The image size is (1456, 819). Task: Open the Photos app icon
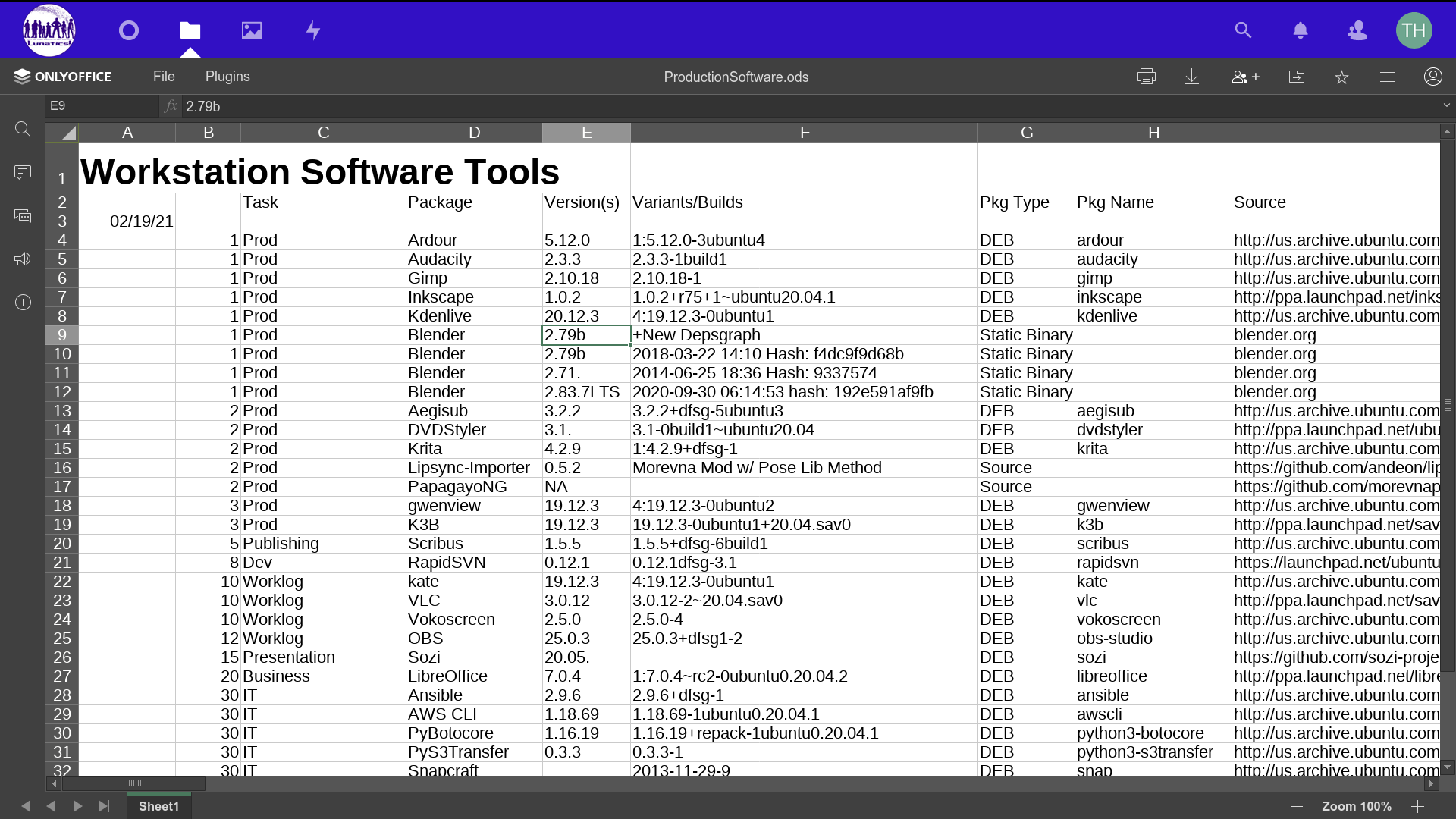(x=252, y=30)
